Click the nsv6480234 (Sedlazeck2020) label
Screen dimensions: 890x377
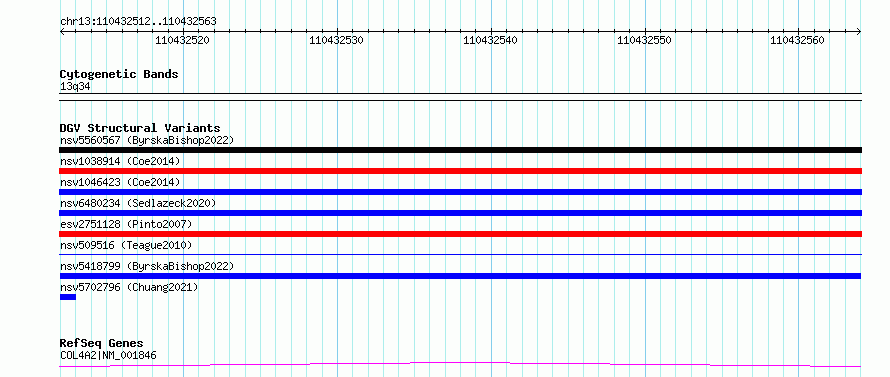(138, 203)
